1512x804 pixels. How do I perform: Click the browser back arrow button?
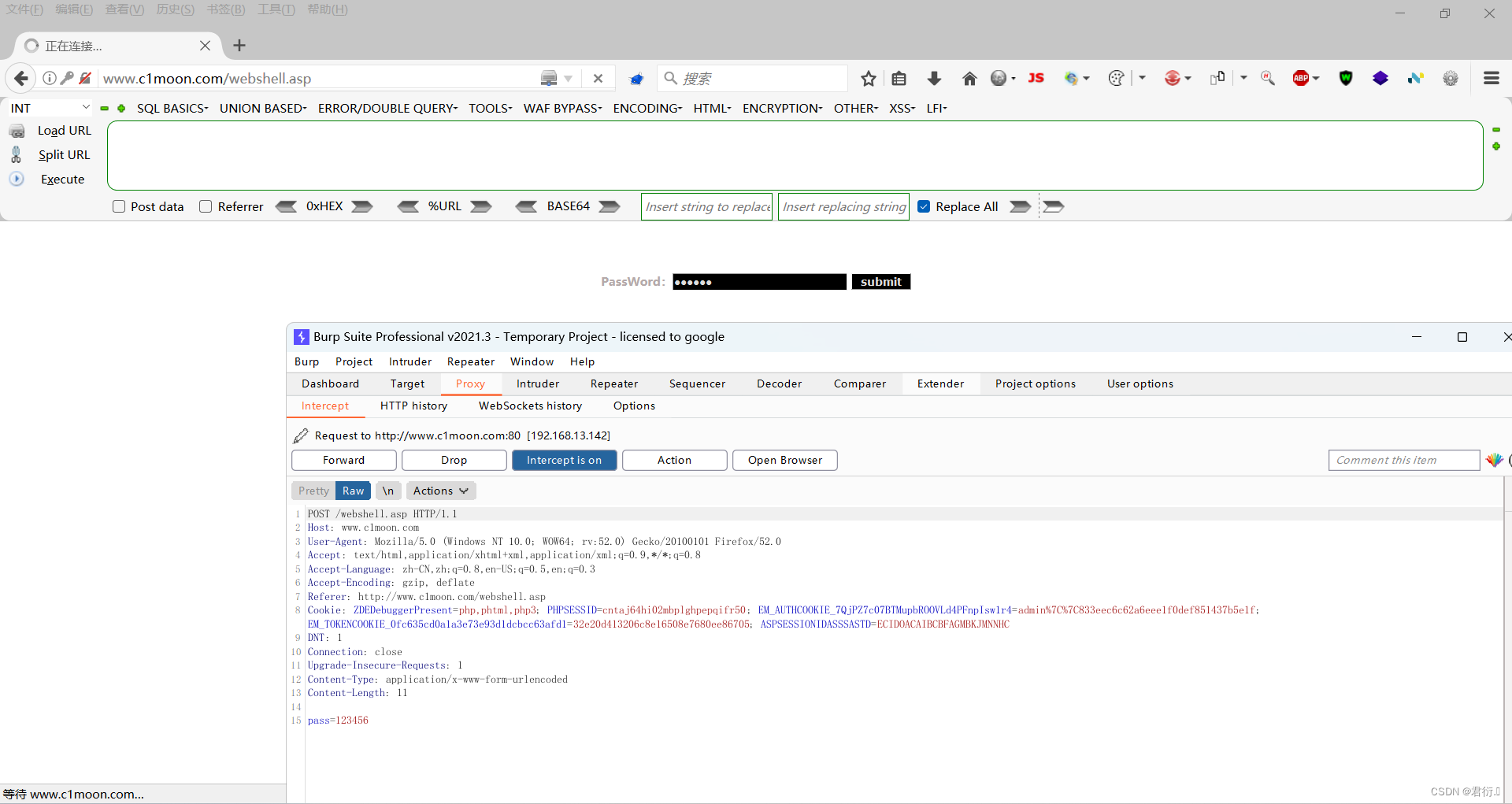tap(21, 78)
